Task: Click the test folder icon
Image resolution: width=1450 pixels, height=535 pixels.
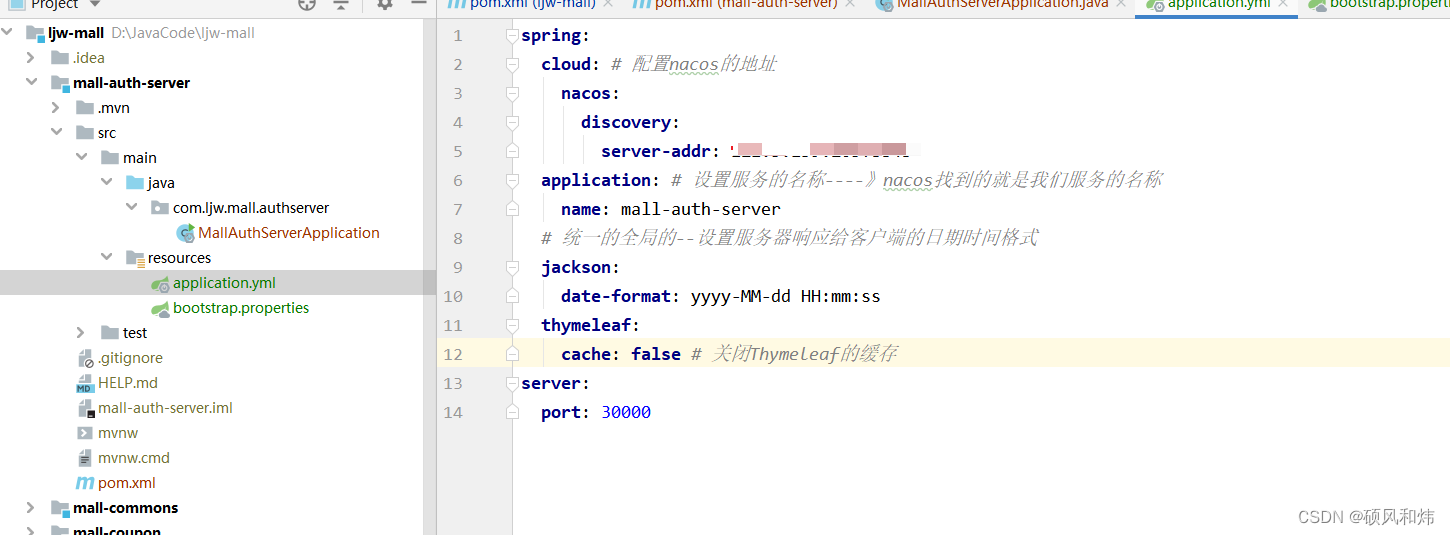Action: pos(110,333)
